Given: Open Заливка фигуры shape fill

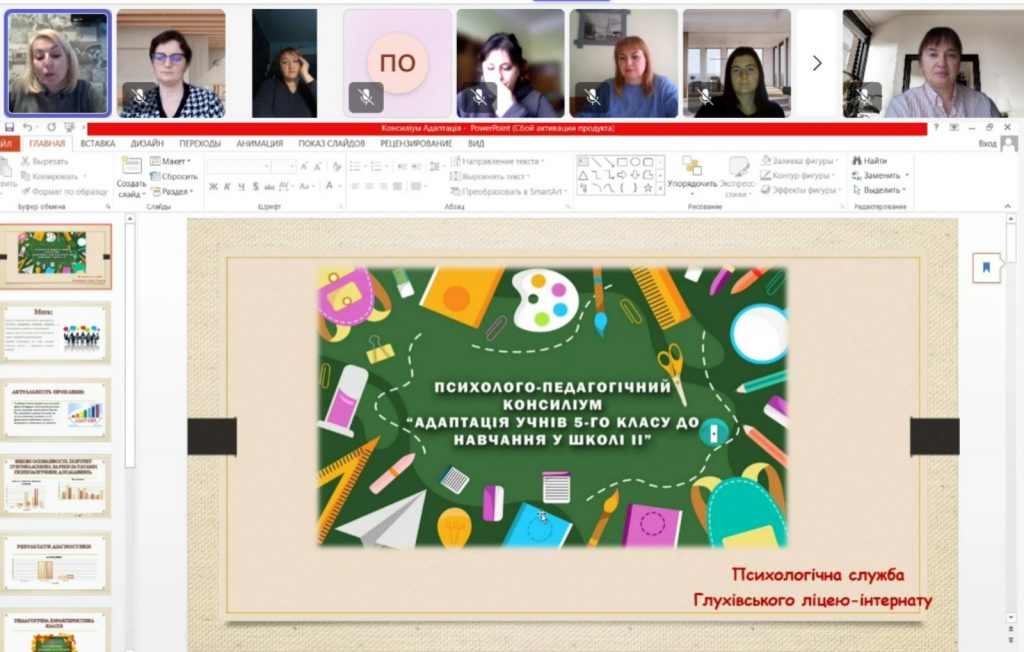Looking at the screenshot, I should 799,160.
